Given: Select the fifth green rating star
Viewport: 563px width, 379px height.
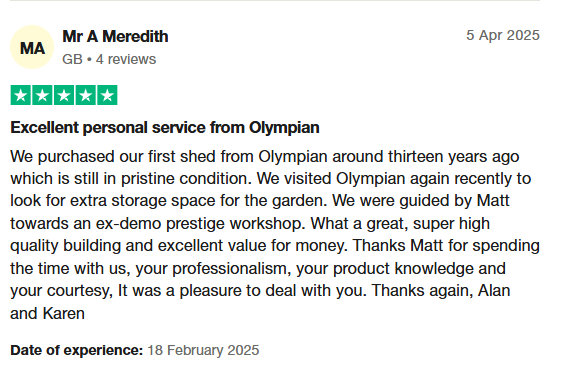Looking at the screenshot, I should tap(107, 95).
